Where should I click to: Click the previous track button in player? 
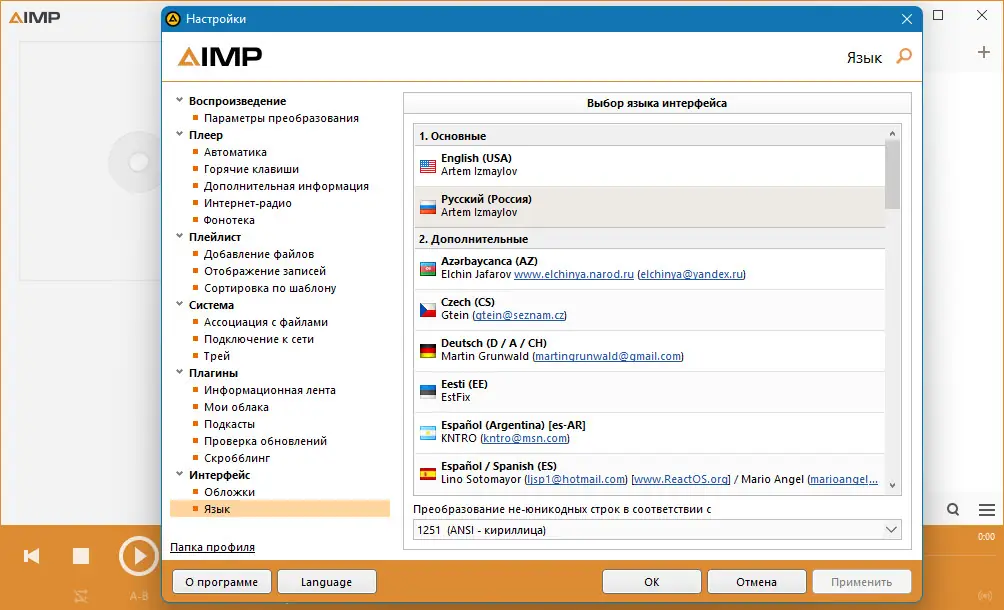(31, 556)
